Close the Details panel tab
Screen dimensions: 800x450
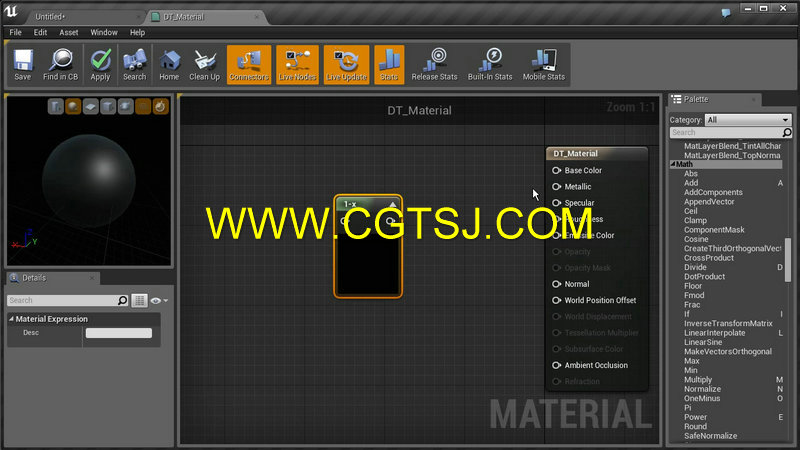coord(92,278)
